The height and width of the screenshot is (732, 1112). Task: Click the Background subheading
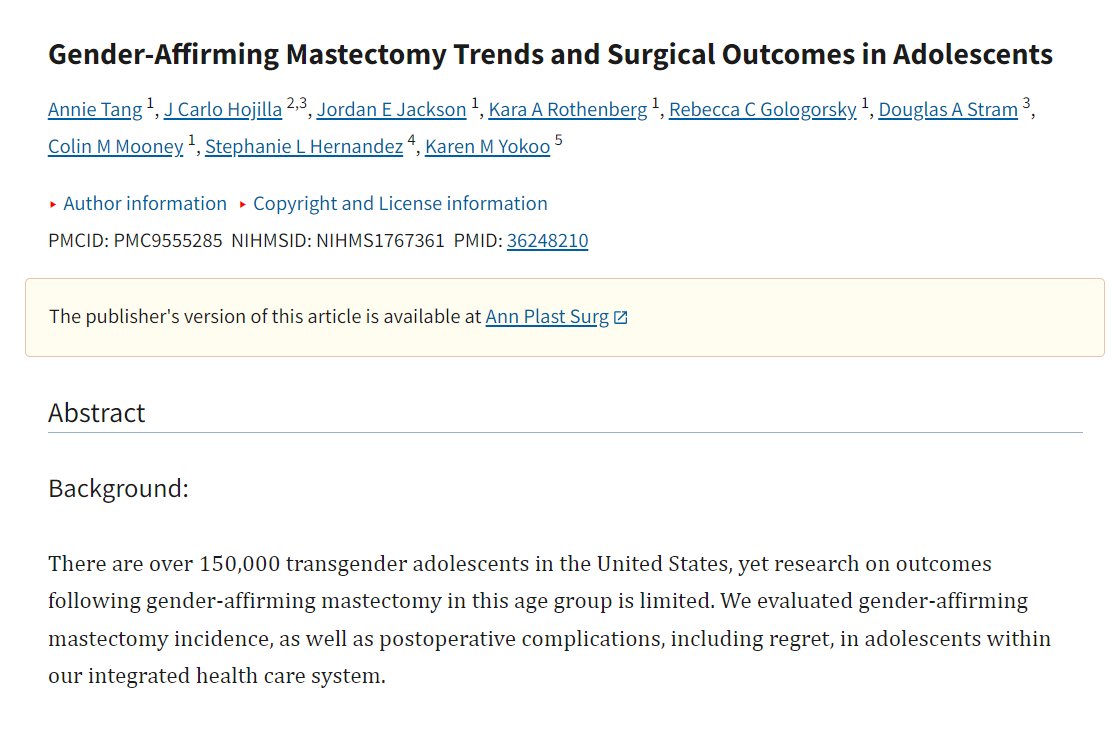118,489
